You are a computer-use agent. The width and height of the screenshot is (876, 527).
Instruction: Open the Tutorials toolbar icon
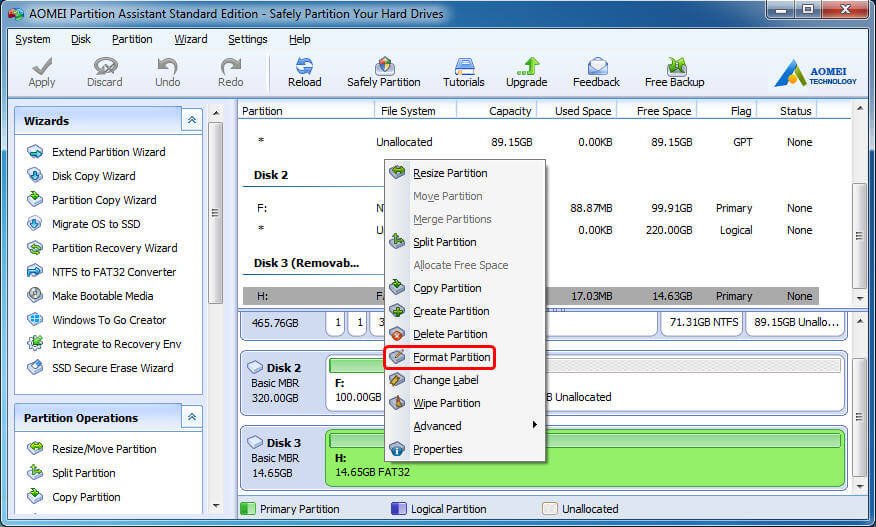[464, 72]
